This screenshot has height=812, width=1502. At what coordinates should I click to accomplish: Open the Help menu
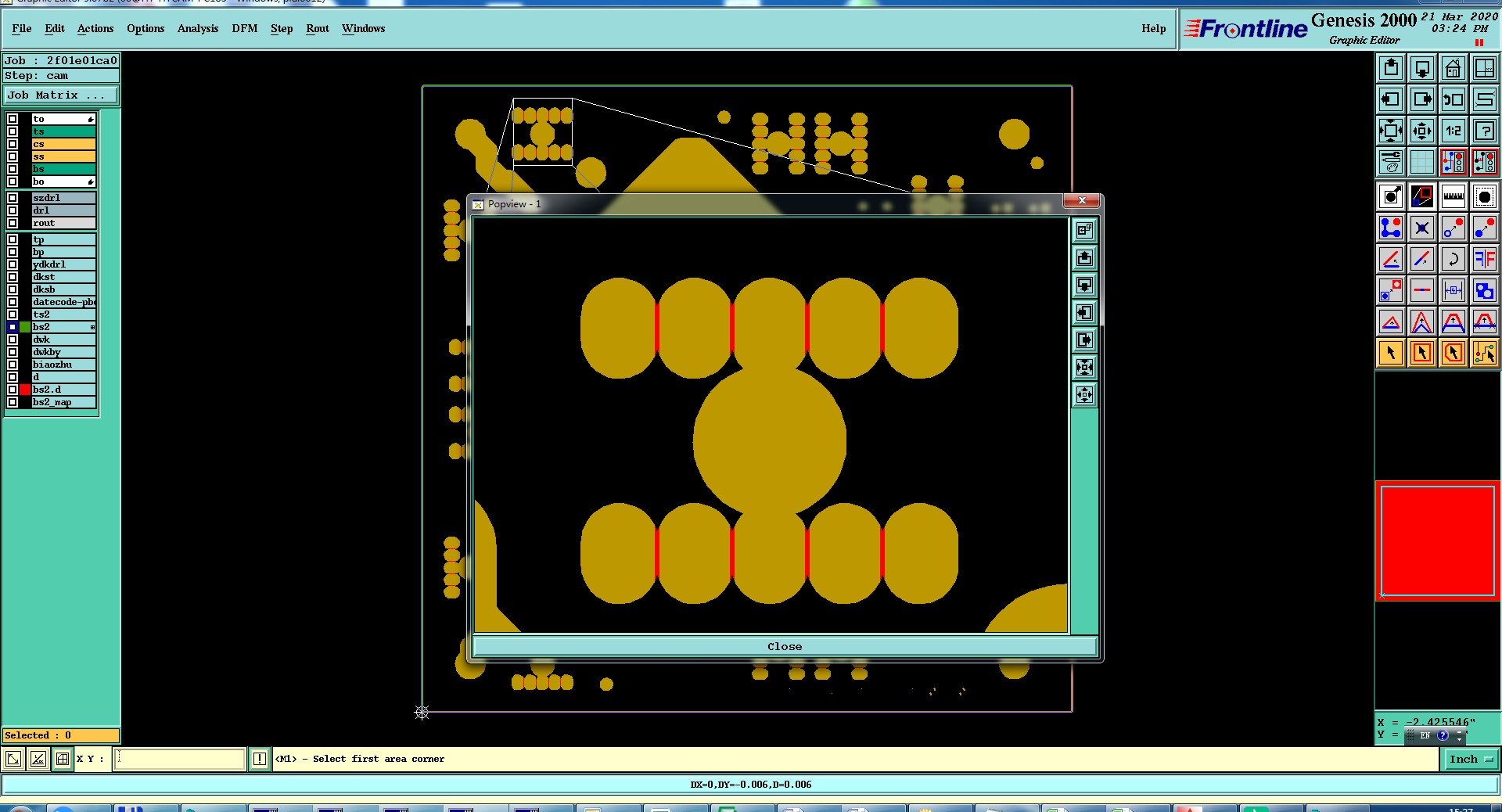click(1154, 28)
